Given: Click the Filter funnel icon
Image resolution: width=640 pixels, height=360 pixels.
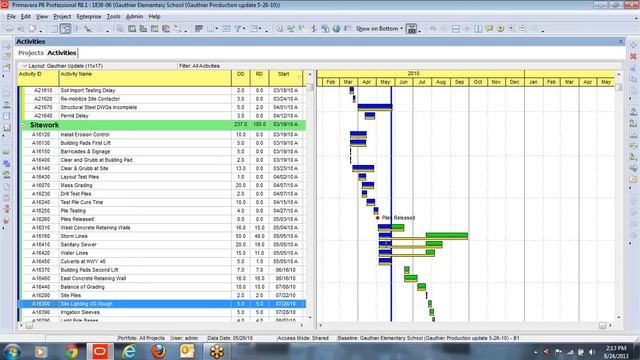Looking at the screenshot, I should [x=237, y=29].
